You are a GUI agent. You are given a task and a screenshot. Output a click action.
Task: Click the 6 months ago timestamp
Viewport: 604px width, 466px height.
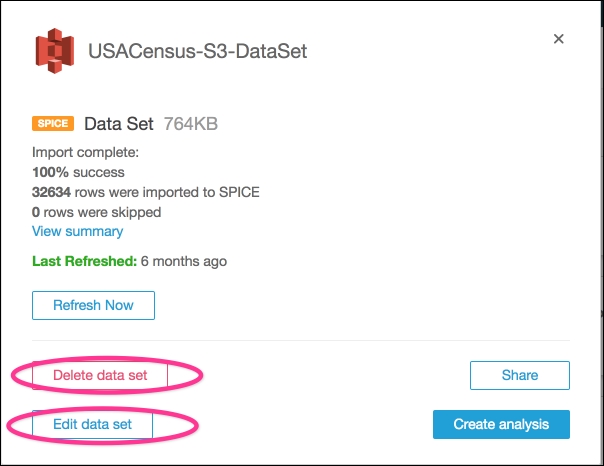click(184, 261)
